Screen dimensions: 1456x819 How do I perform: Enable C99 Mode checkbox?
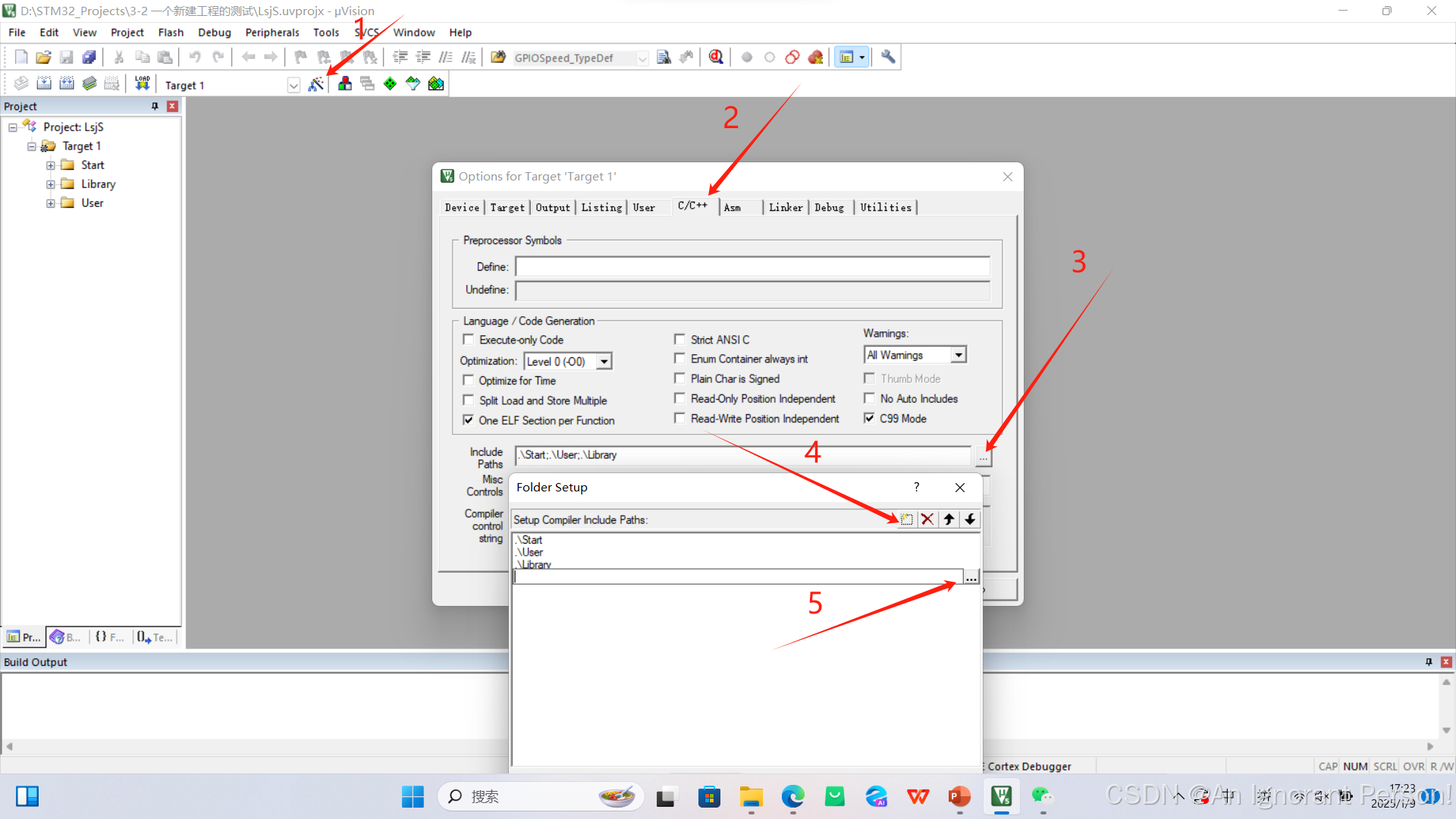(870, 418)
